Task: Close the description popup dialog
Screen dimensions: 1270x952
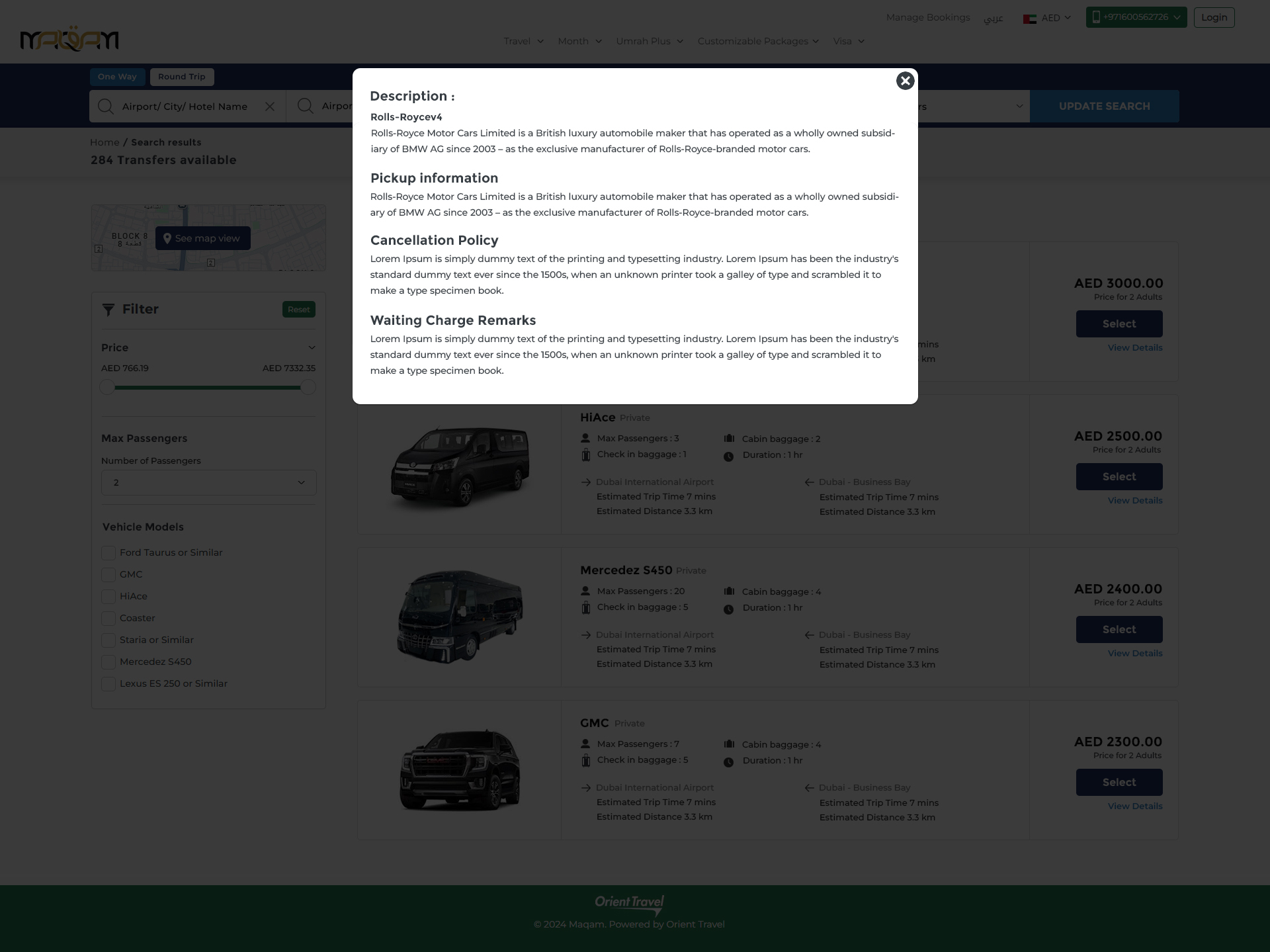Action: pyautogui.click(x=905, y=81)
